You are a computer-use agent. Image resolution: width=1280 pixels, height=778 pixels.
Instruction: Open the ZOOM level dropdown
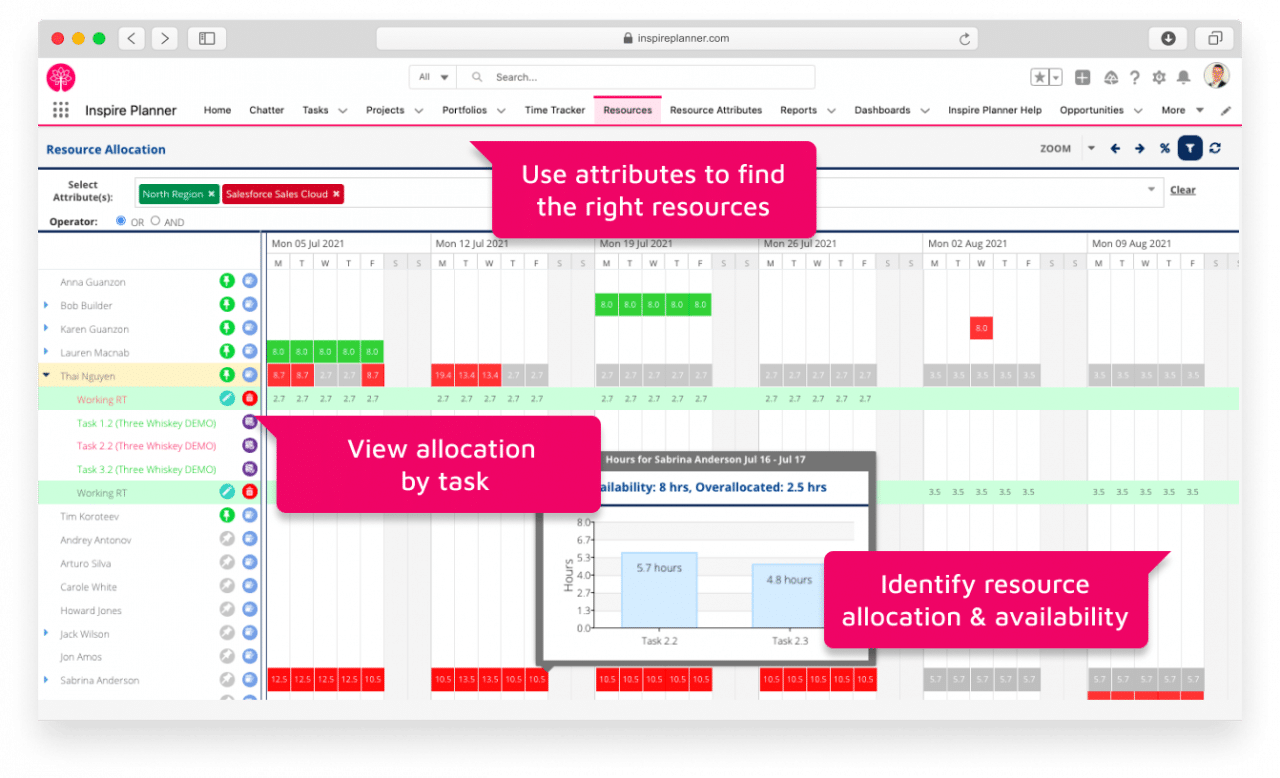pos(1093,148)
